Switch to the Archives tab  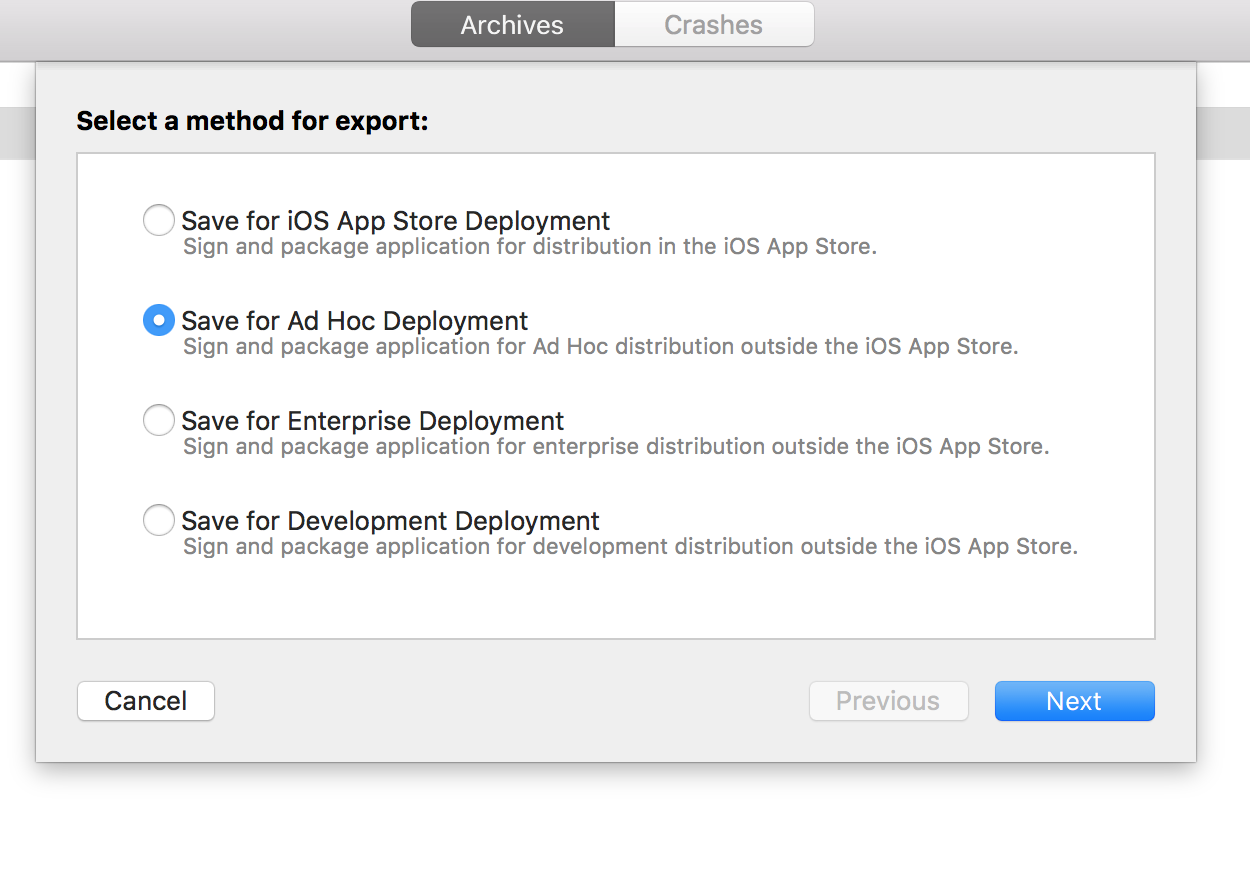(512, 25)
